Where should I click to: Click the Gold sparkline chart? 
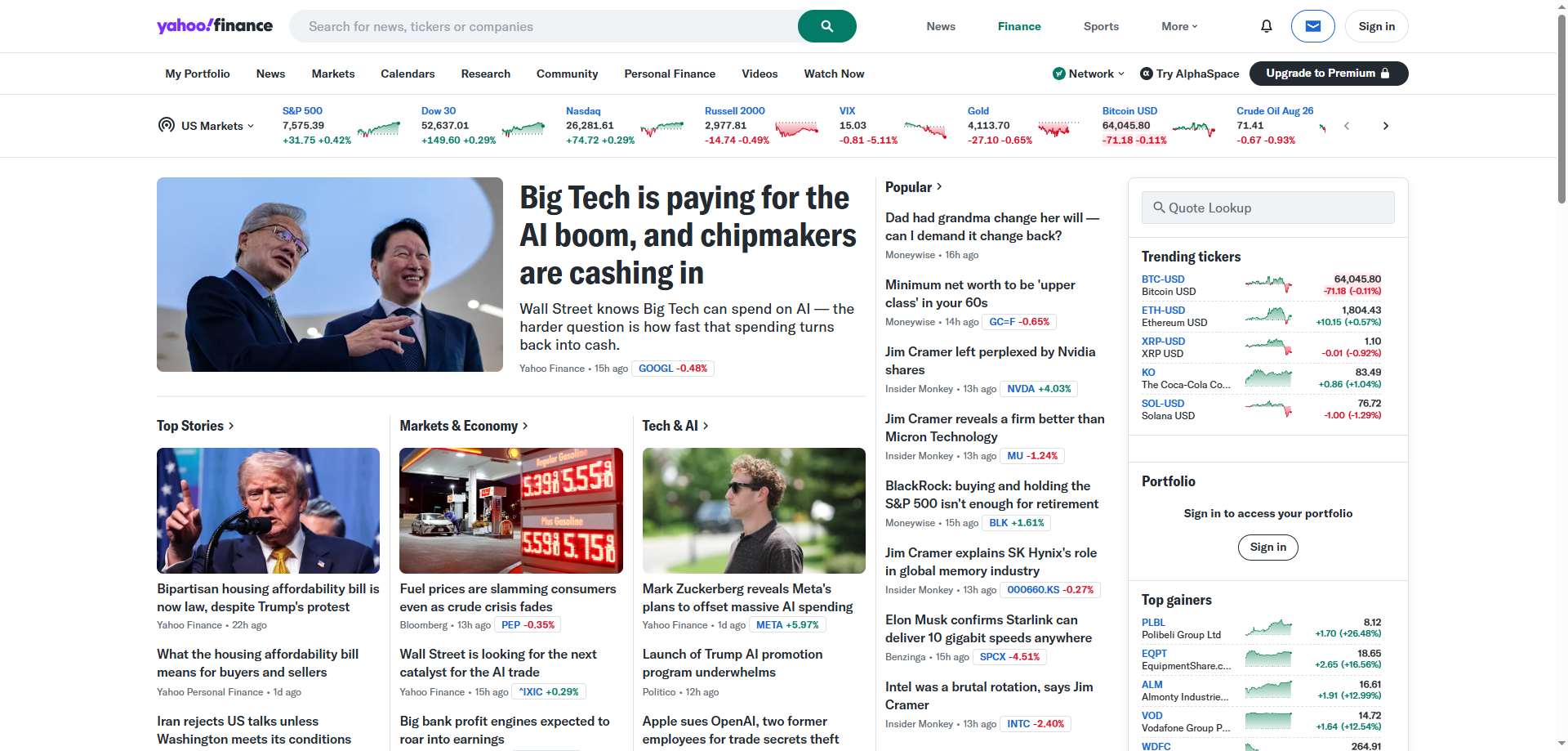coord(1058,128)
